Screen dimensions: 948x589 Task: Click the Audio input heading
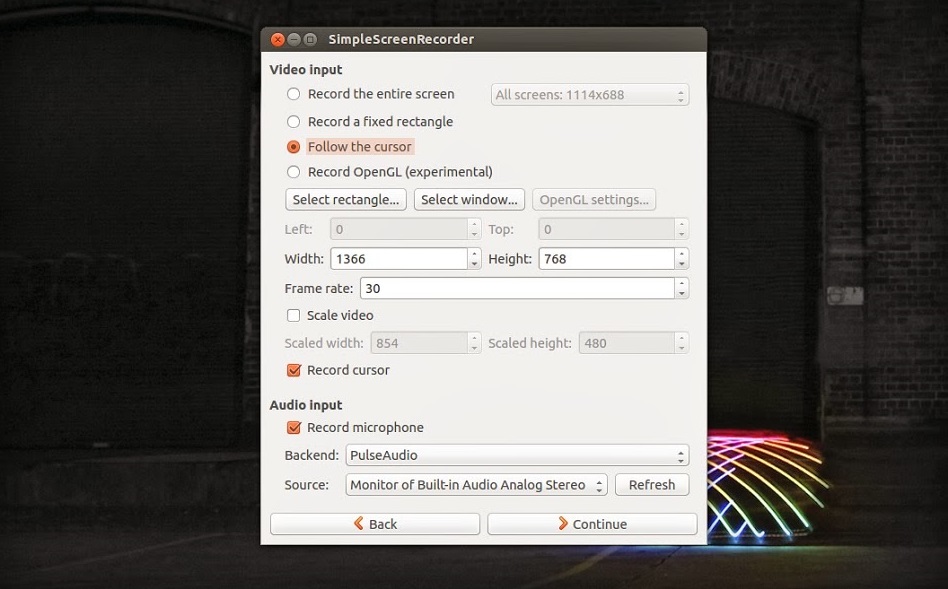coord(306,405)
